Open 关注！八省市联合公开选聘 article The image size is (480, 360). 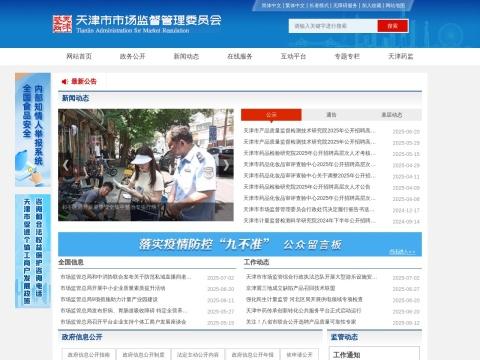click(x=301, y=322)
